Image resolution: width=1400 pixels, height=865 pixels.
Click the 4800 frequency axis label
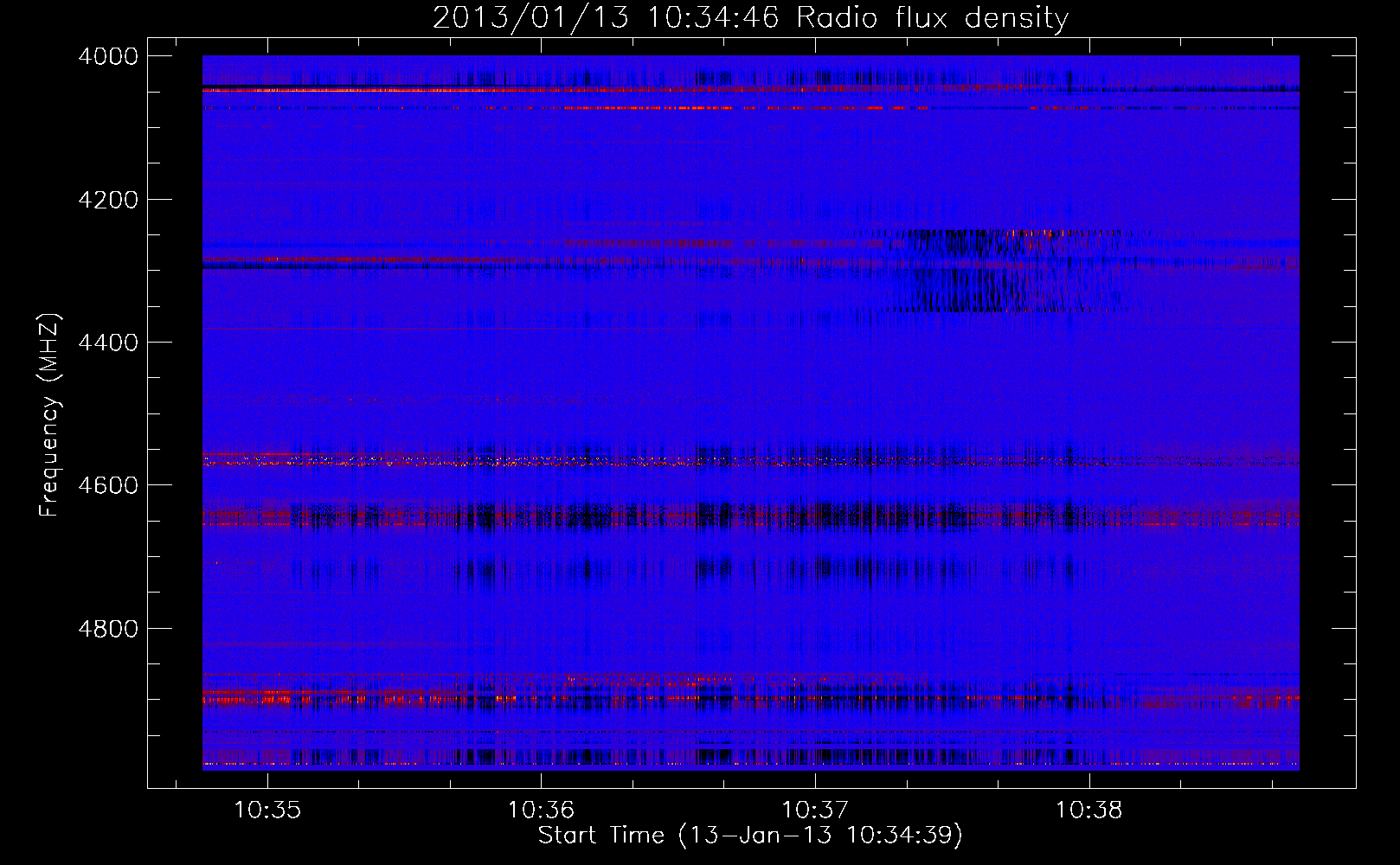(x=108, y=629)
